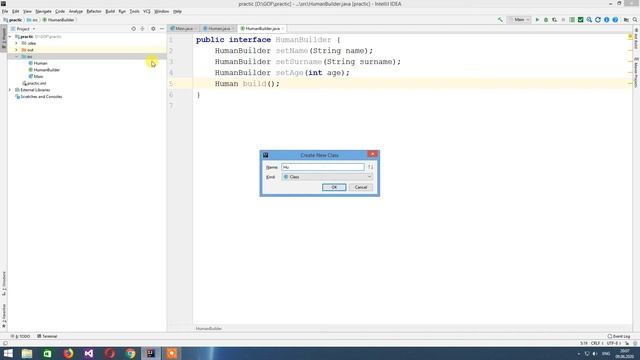
Task: Click the Build project hammer icon
Action: (500, 20)
